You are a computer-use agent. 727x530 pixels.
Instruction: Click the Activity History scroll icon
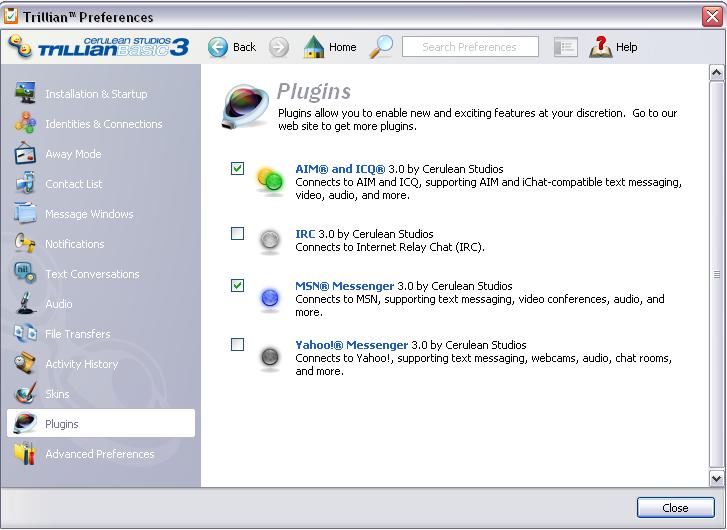pyautogui.click(x=25, y=364)
